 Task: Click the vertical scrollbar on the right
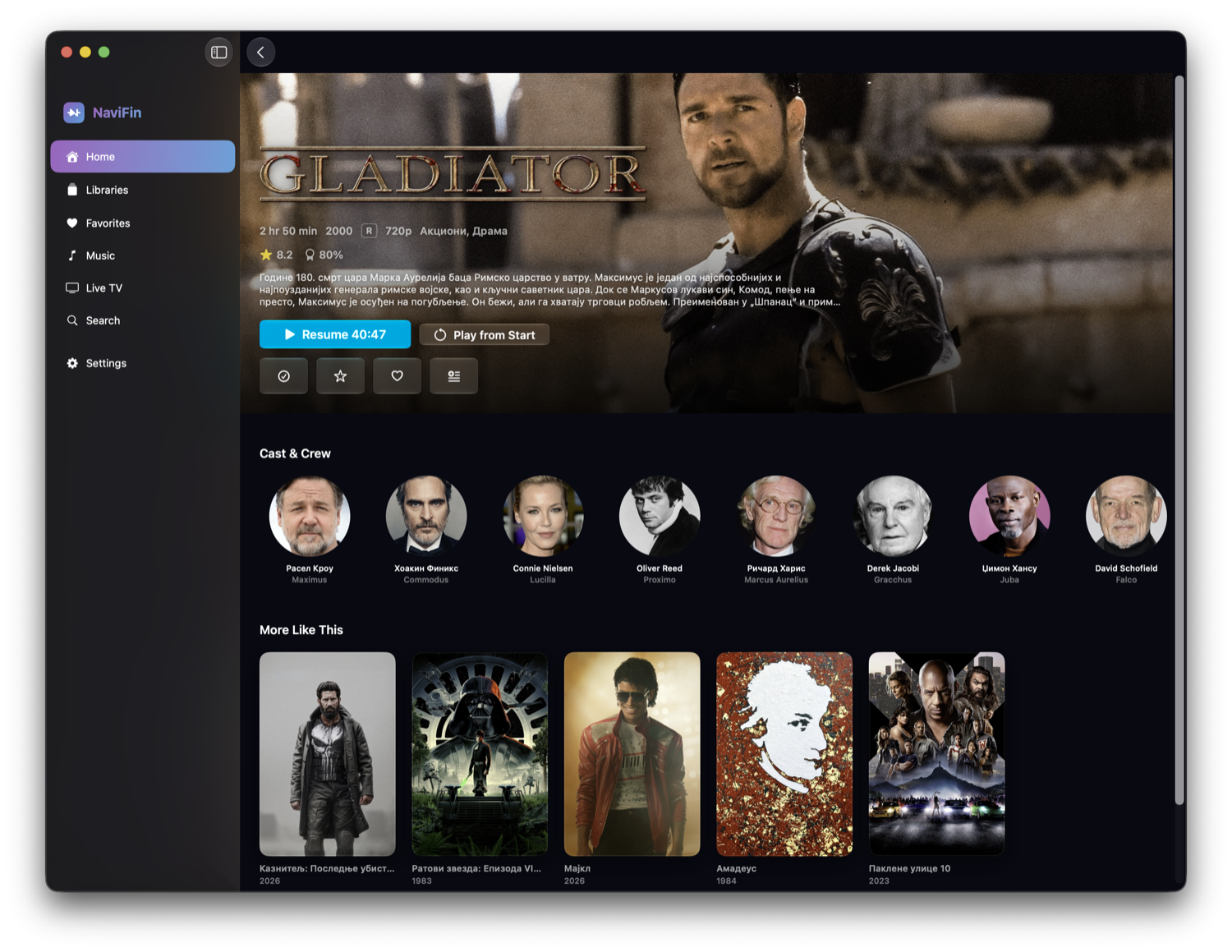[x=1179, y=440]
